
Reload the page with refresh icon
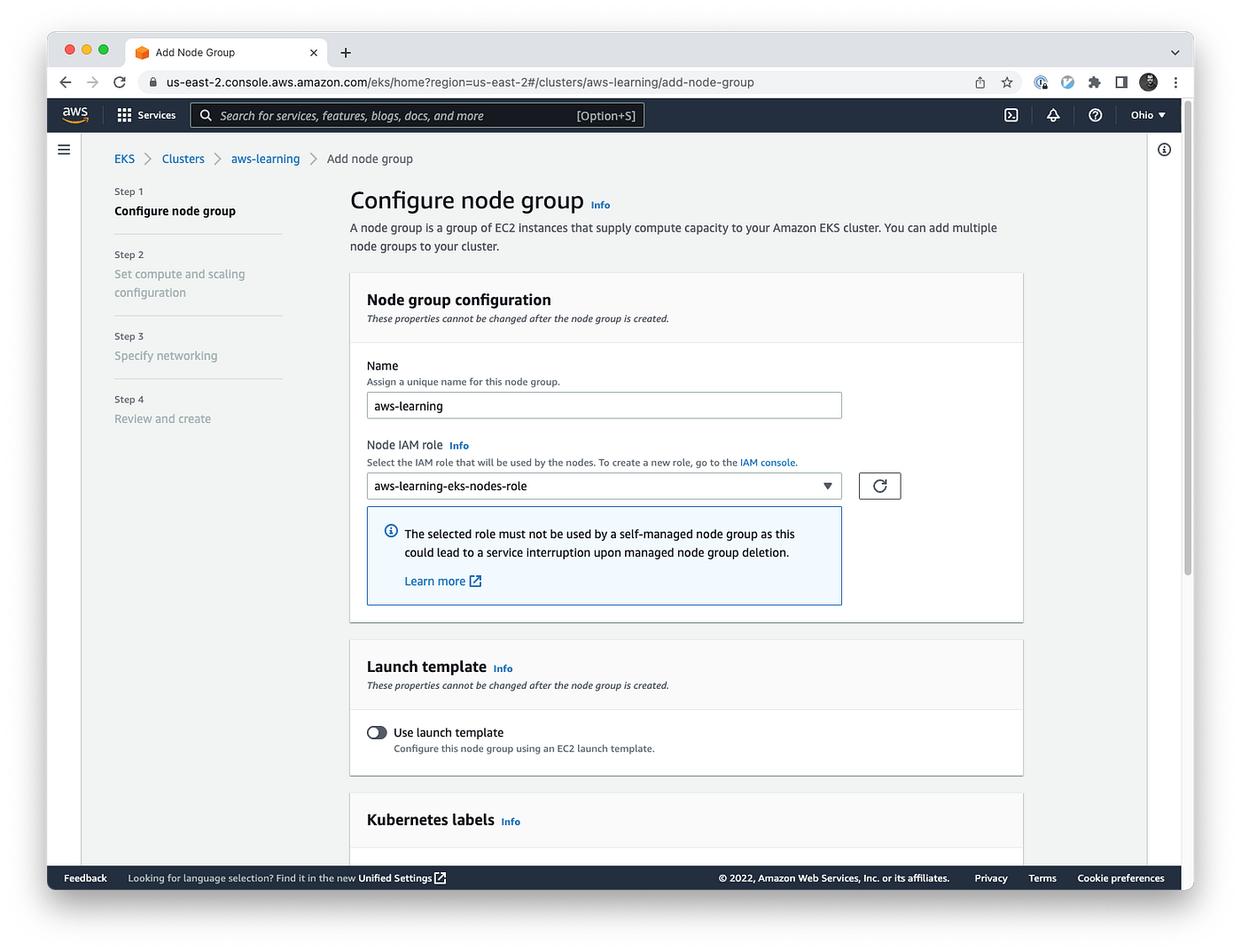(120, 82)
